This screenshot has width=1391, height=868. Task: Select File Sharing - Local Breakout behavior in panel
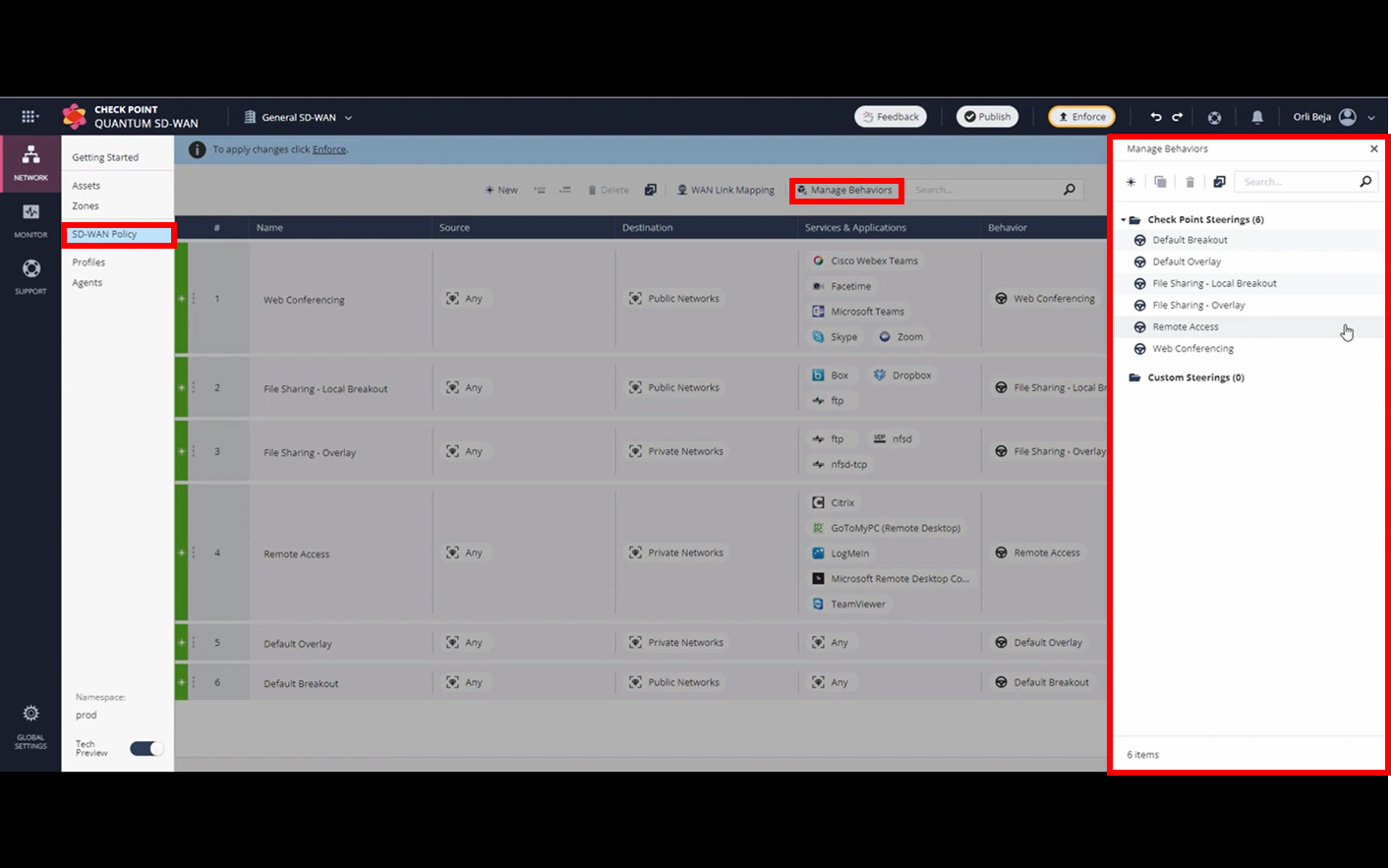click(x=1248, y=283)
